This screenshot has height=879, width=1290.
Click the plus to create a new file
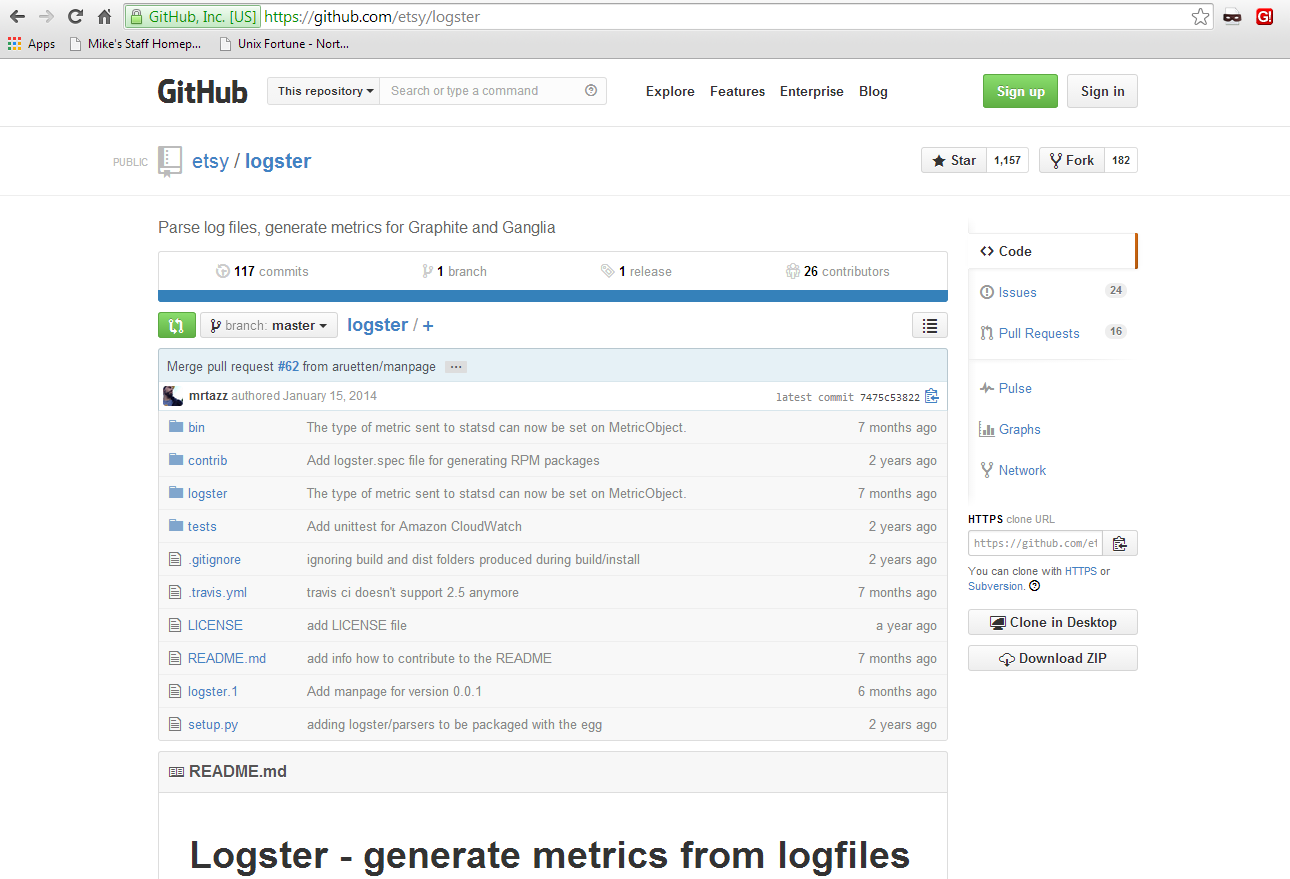point(428,326)
